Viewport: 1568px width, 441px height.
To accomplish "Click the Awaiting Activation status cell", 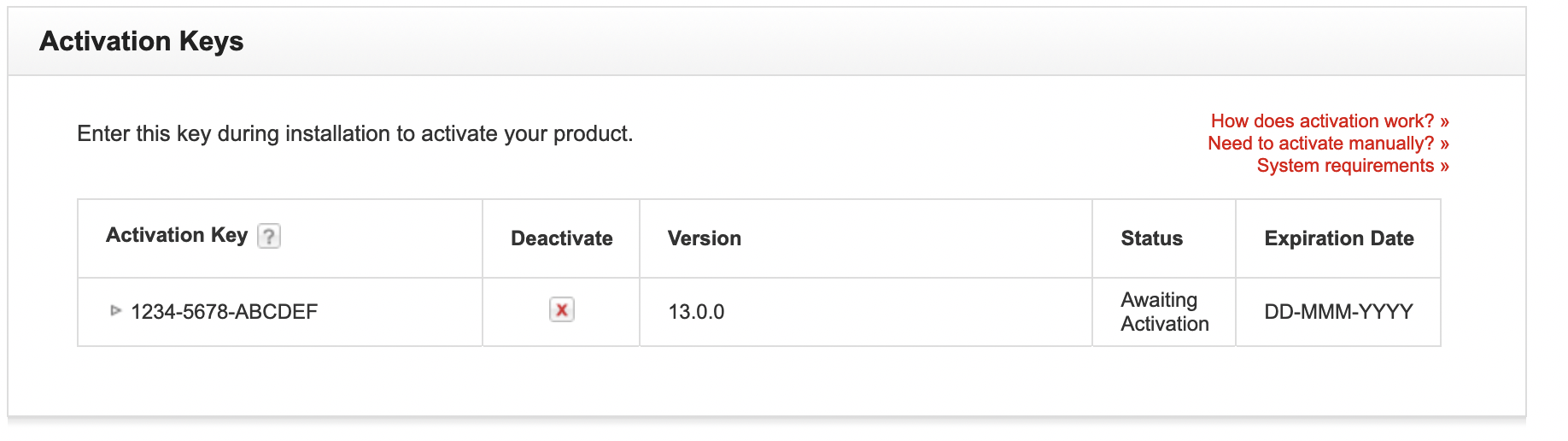I will click(x=1164, y=312).
